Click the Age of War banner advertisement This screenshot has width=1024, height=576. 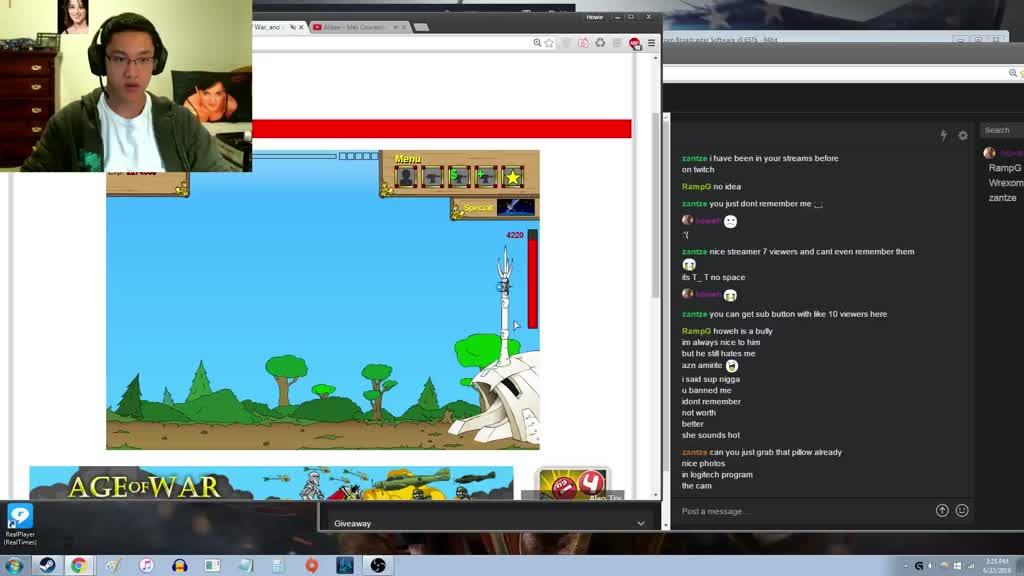(271, 483)
